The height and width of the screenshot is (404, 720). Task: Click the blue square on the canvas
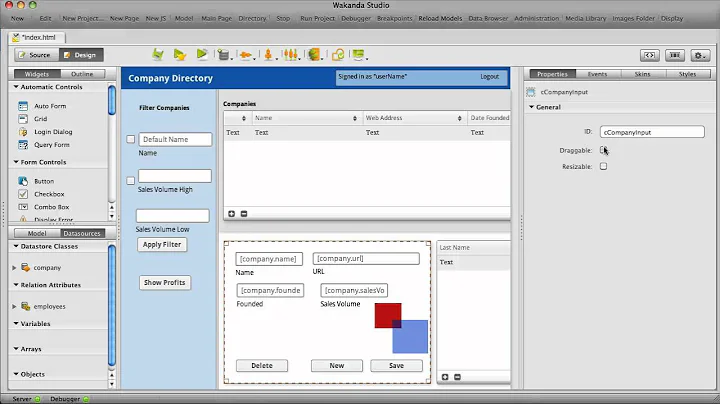click(x=412, y=339)
